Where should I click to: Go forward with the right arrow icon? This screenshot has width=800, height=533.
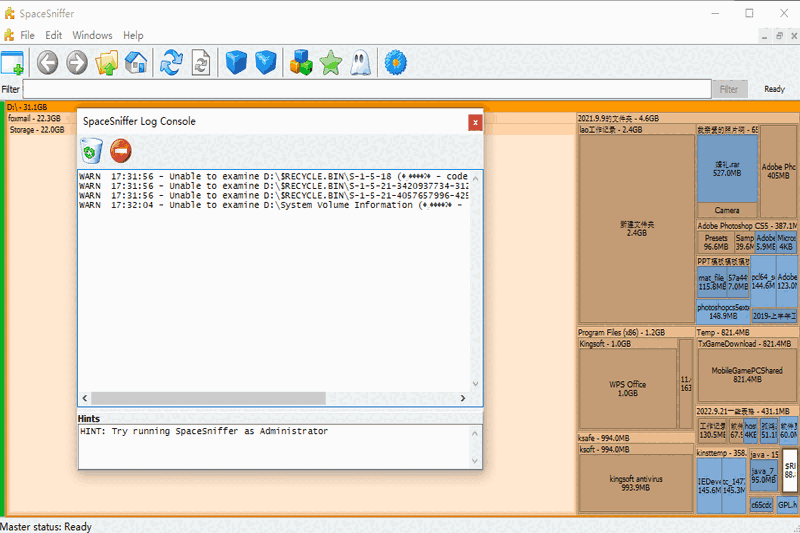(x=77, y=63)
